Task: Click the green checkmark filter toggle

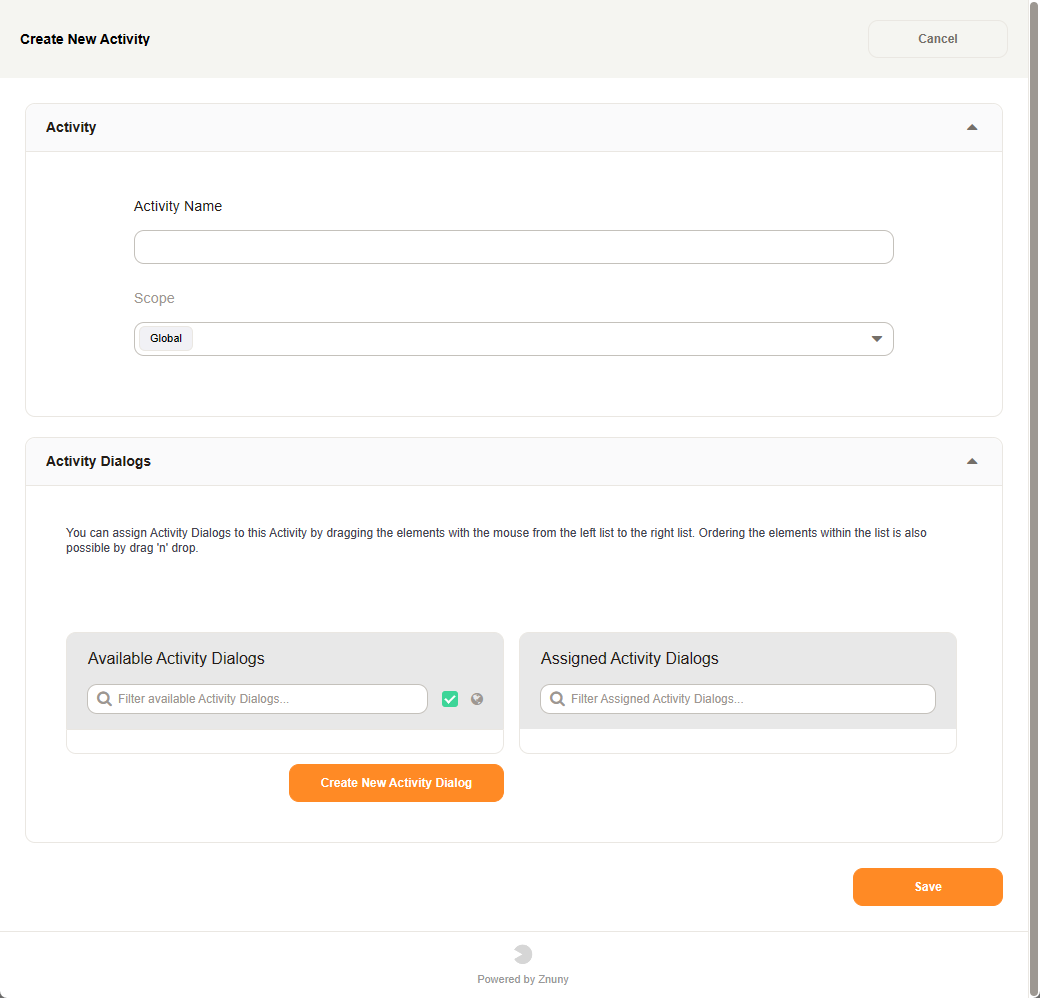Action: pos(450,698)
